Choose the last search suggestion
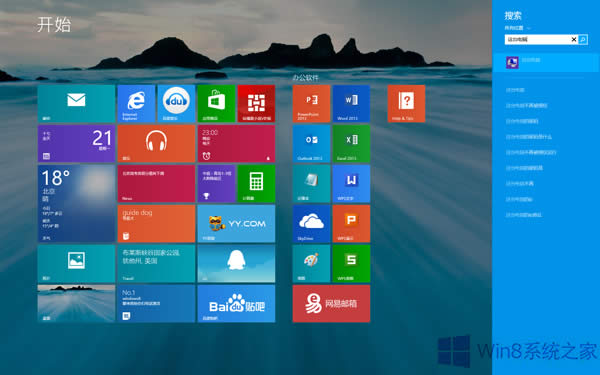 pyautogui.click(x=523, y=215)
